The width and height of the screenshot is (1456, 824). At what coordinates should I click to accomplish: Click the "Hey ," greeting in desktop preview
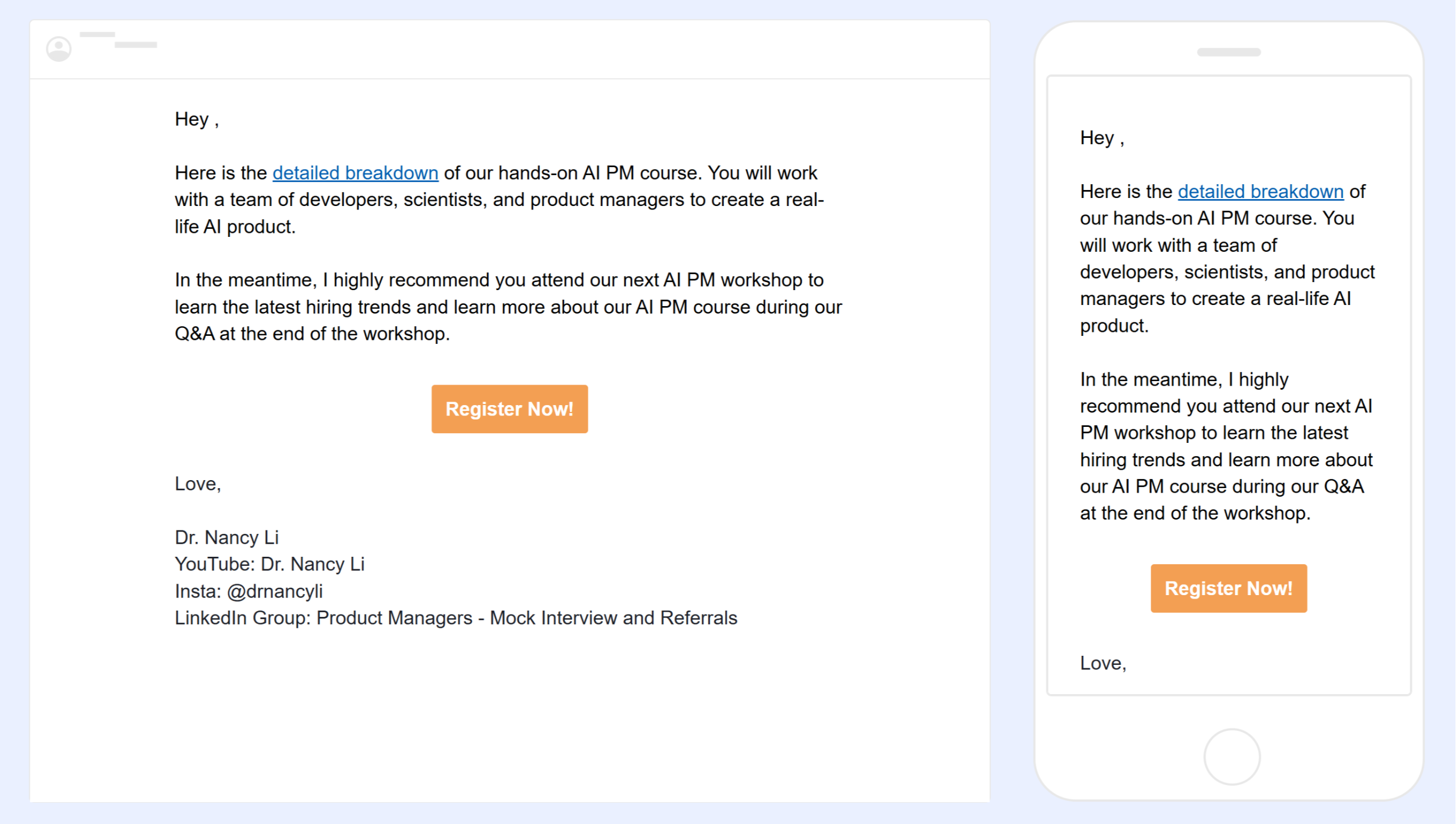coord(197,119)
